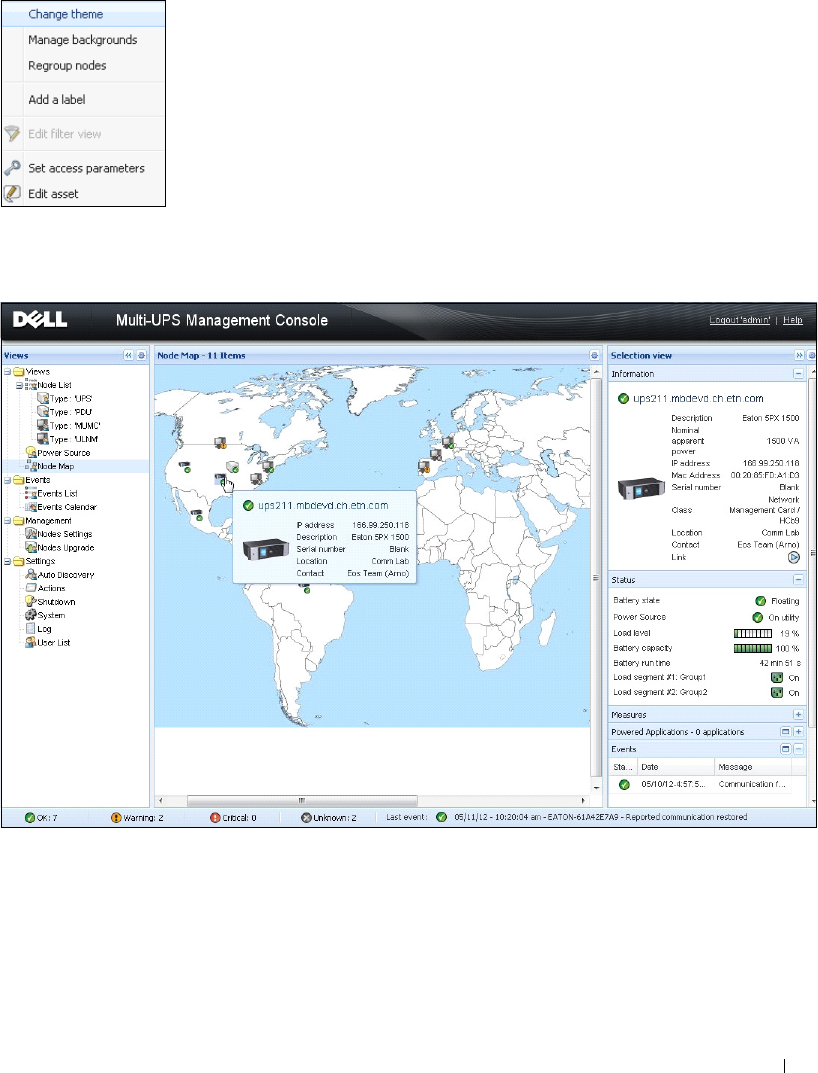The image size is (818, 1073).
Task: Toggle Load segment #1 Group1 outlet
Action: click(x=775, y=677)
